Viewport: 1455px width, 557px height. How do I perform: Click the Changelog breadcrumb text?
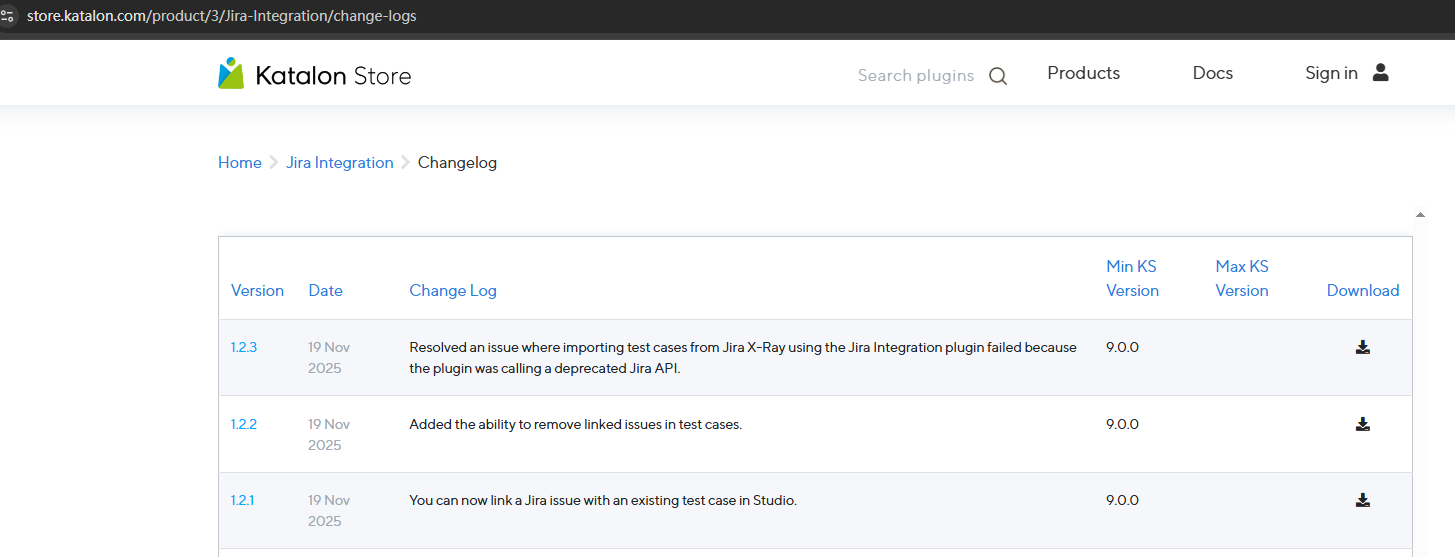pos(457,162)
